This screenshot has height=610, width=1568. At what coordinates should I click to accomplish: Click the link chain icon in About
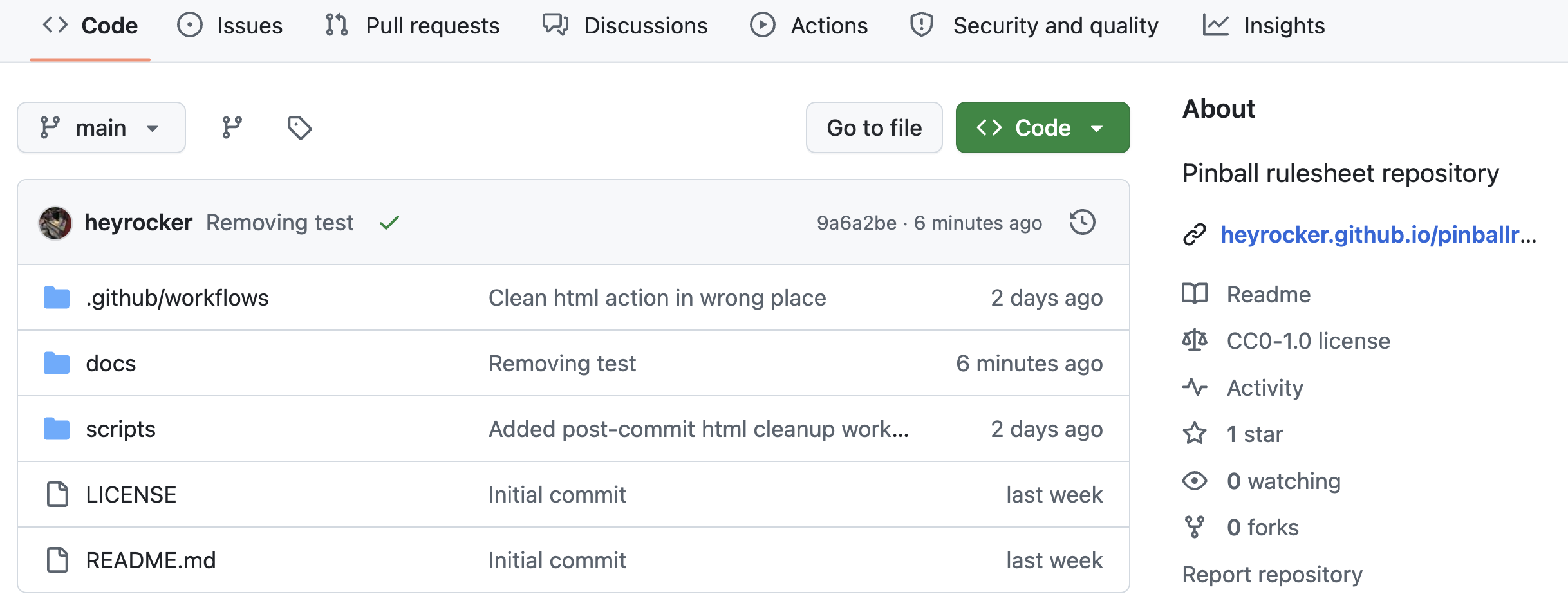click(x=1195, y=235)
